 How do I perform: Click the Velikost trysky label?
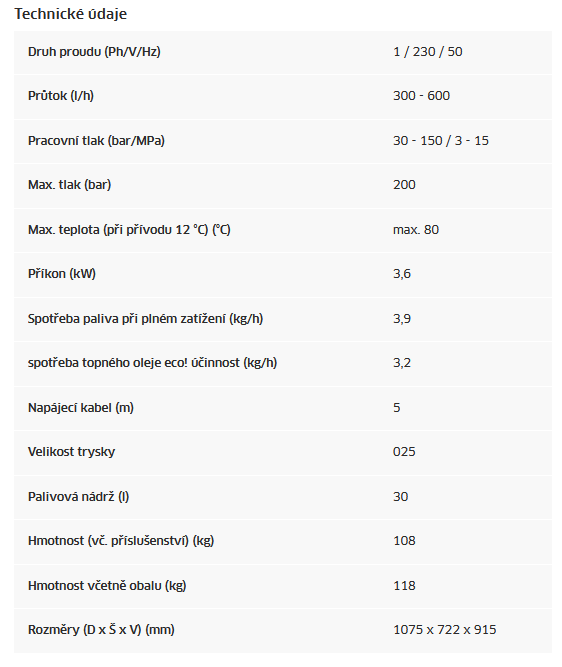(71, 452)
